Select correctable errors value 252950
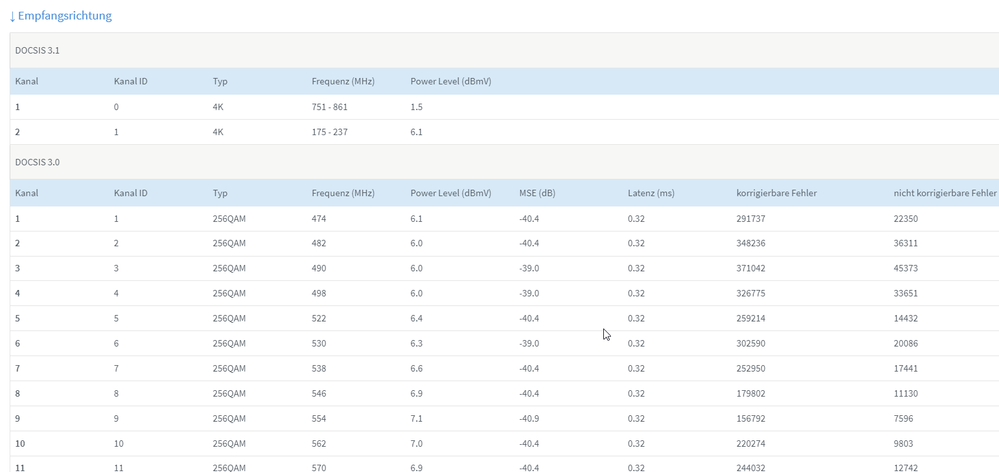The width and height of the screenshot is (999, 472). coord(751,368)
